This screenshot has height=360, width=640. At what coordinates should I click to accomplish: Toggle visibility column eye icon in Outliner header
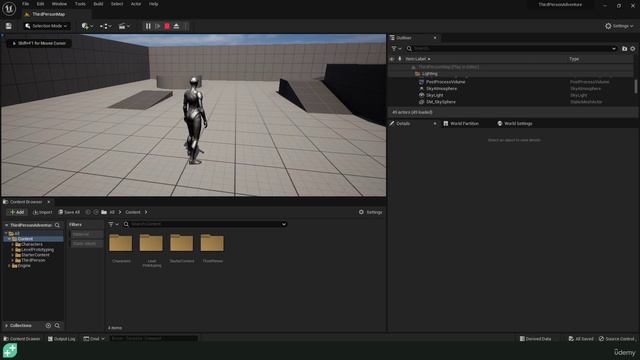392,59
